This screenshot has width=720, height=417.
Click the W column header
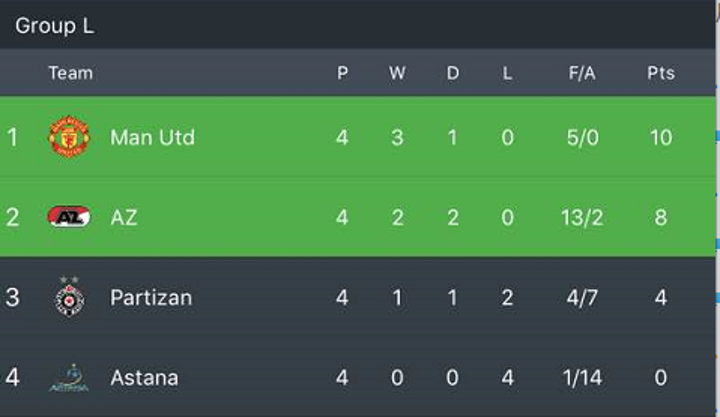tap(397, 73)
